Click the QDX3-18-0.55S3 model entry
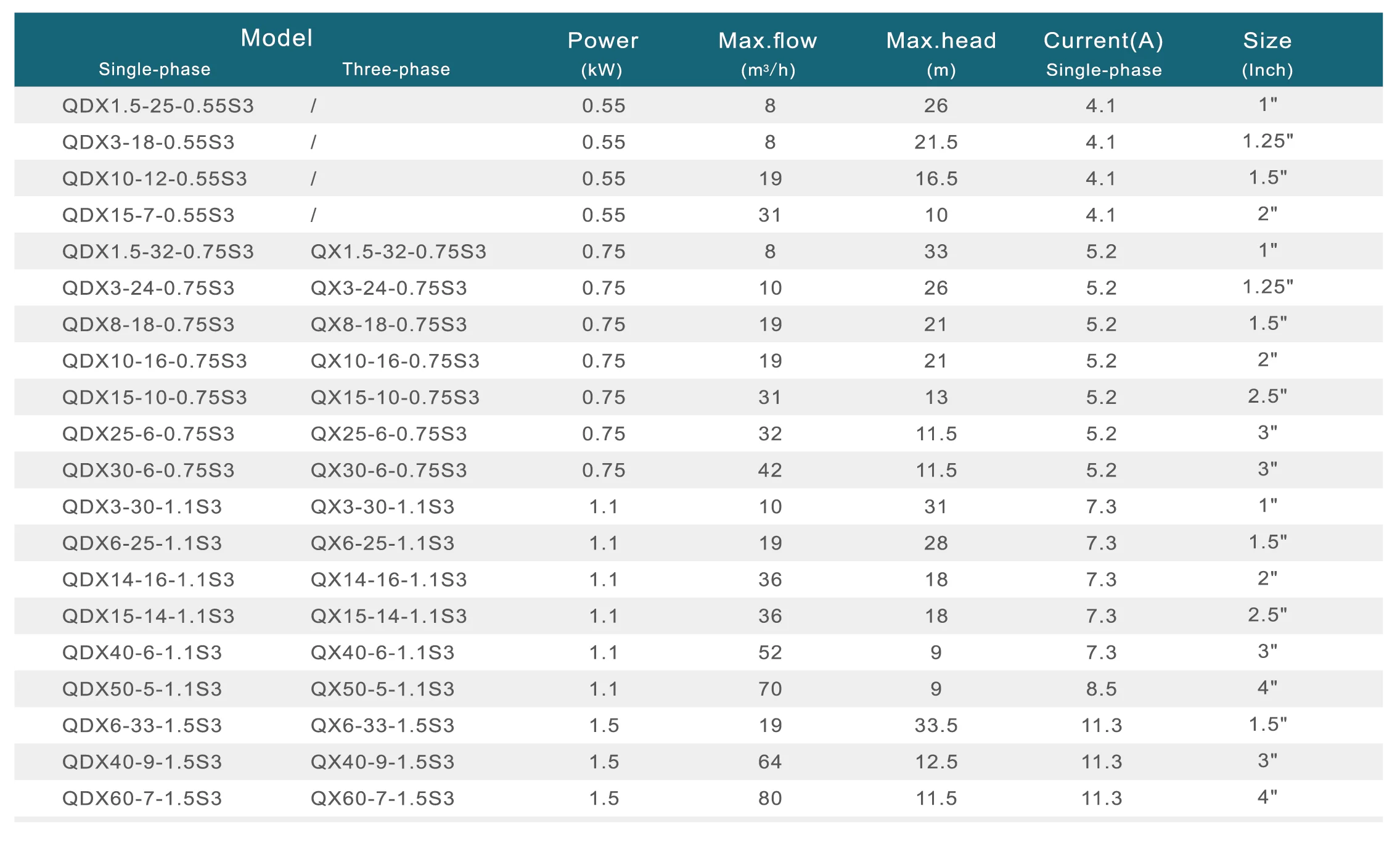The image size is (1400, 843). 149,142
